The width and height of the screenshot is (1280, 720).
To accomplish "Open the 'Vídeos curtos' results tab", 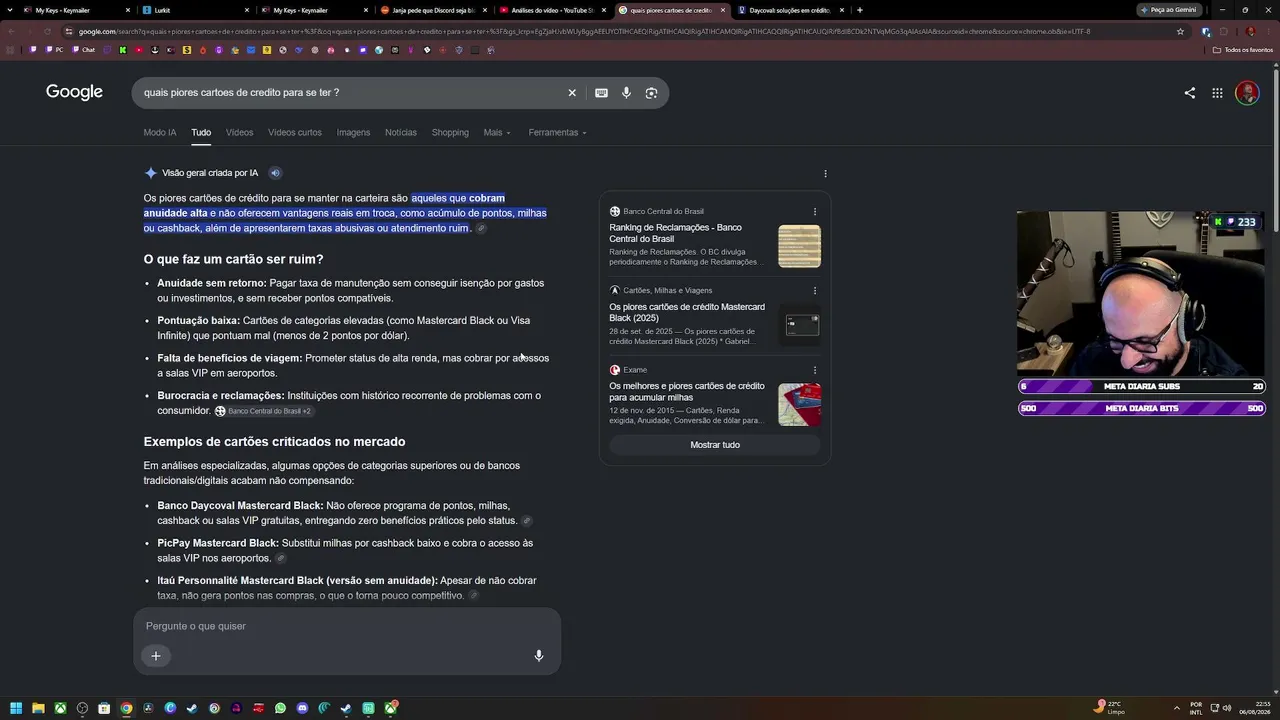I will pyautogui.click(x=295, y=133).
